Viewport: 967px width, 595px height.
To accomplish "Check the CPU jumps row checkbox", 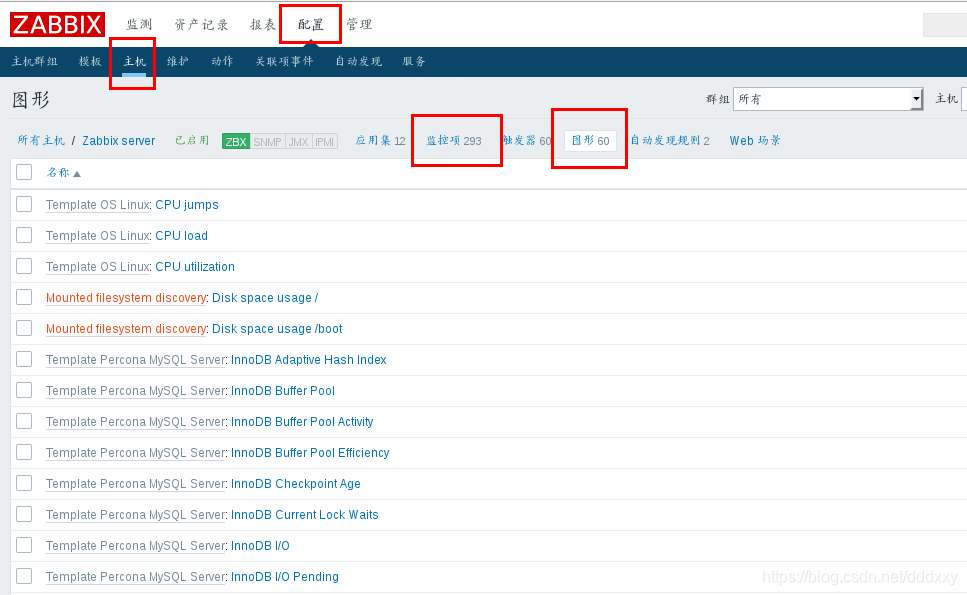I will coord(24,204).
